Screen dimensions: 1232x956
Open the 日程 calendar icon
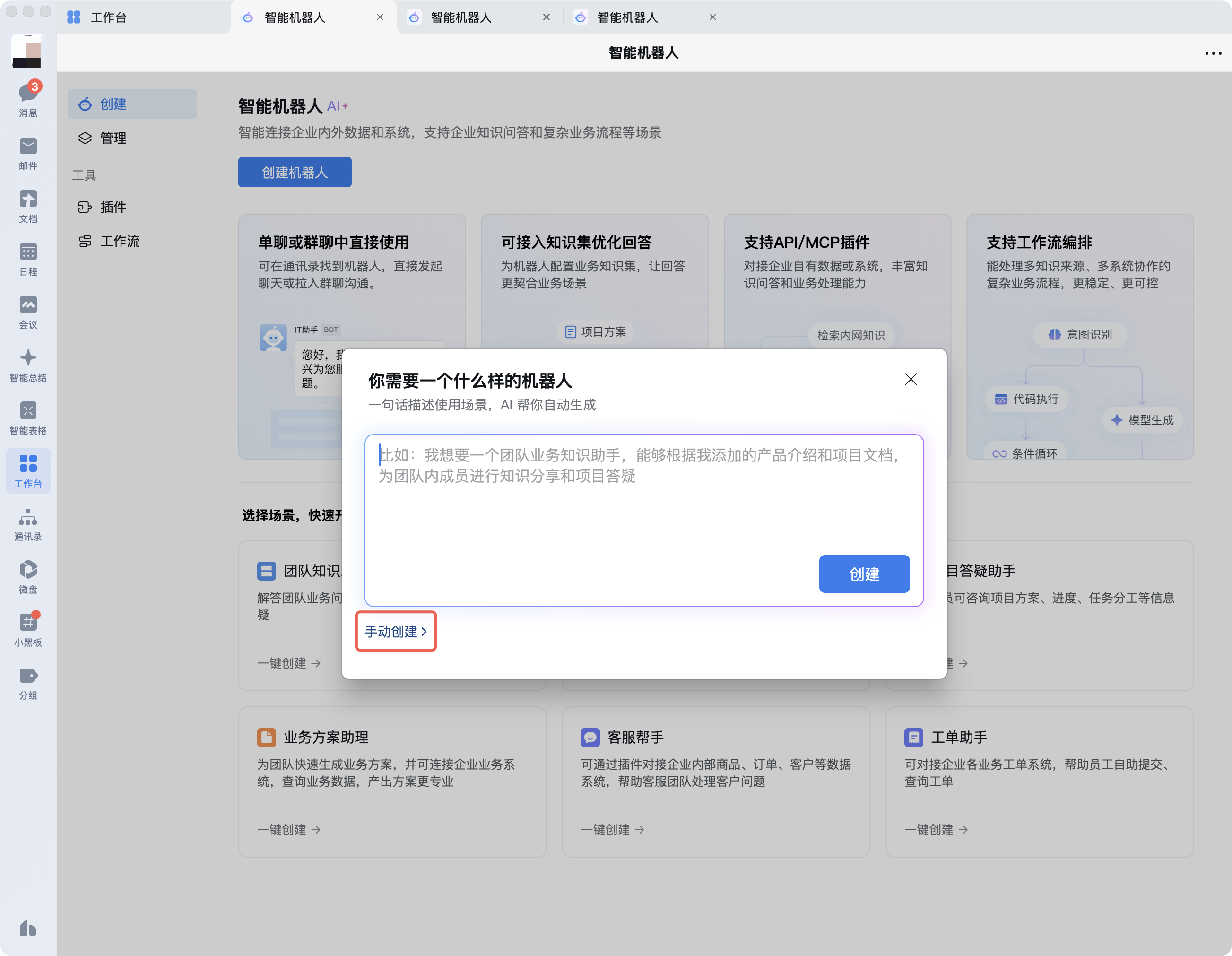click(x=27, y=252)
